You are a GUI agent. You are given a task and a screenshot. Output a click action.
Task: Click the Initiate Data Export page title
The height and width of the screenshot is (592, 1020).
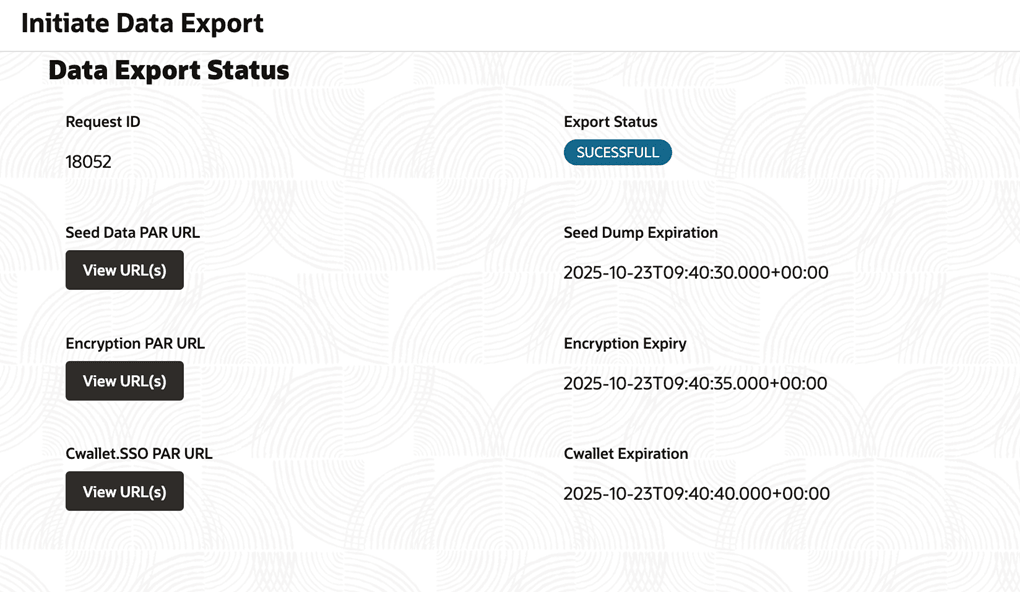tap(142, 23)
